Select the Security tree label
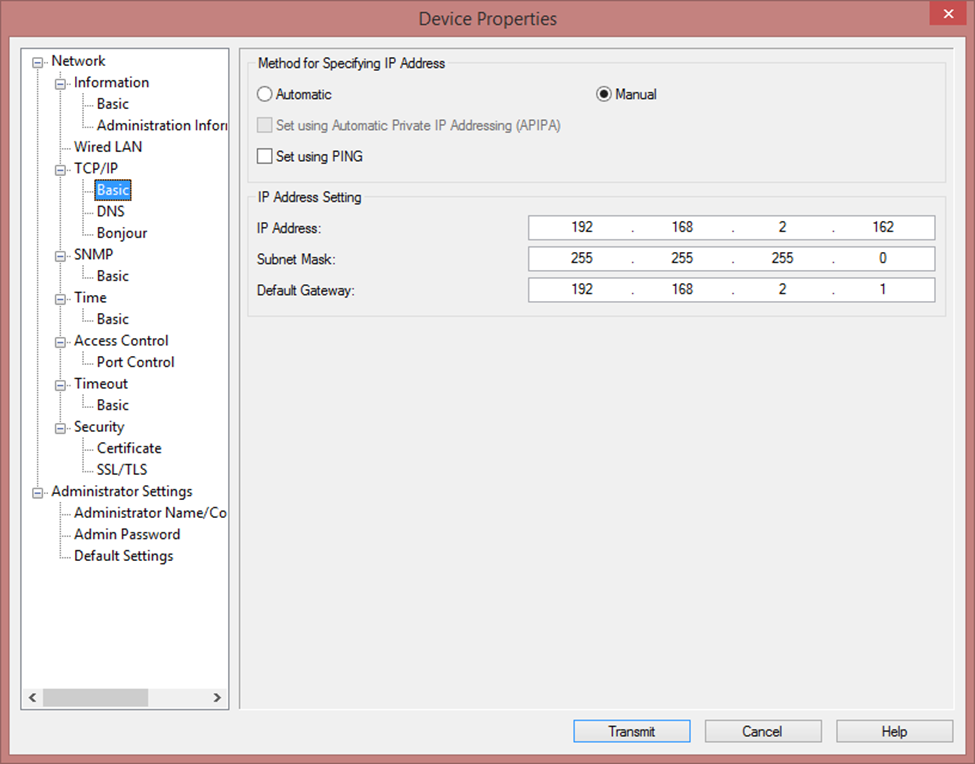Image resolution: width=975 pixels, height=764 pixels. [99, 426]
